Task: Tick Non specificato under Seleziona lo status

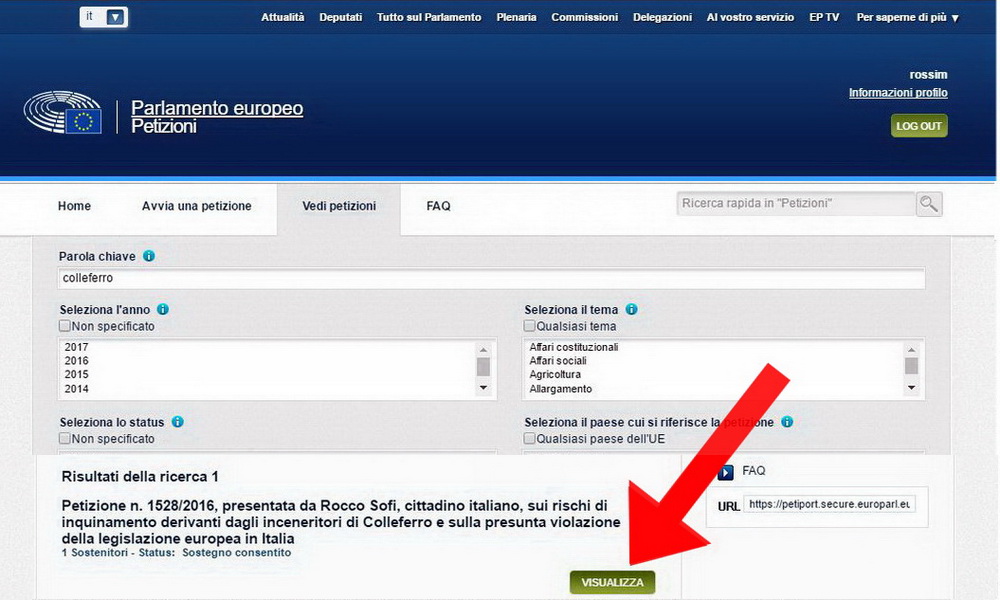Action: (x=64, y=438)
